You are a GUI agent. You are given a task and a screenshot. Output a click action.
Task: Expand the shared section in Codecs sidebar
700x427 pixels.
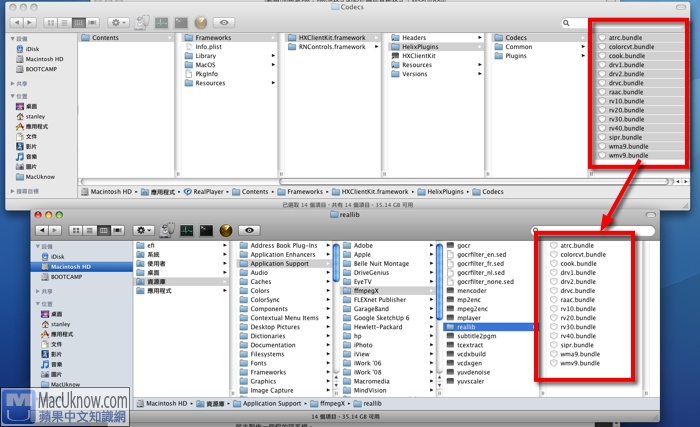click(13, 84)
